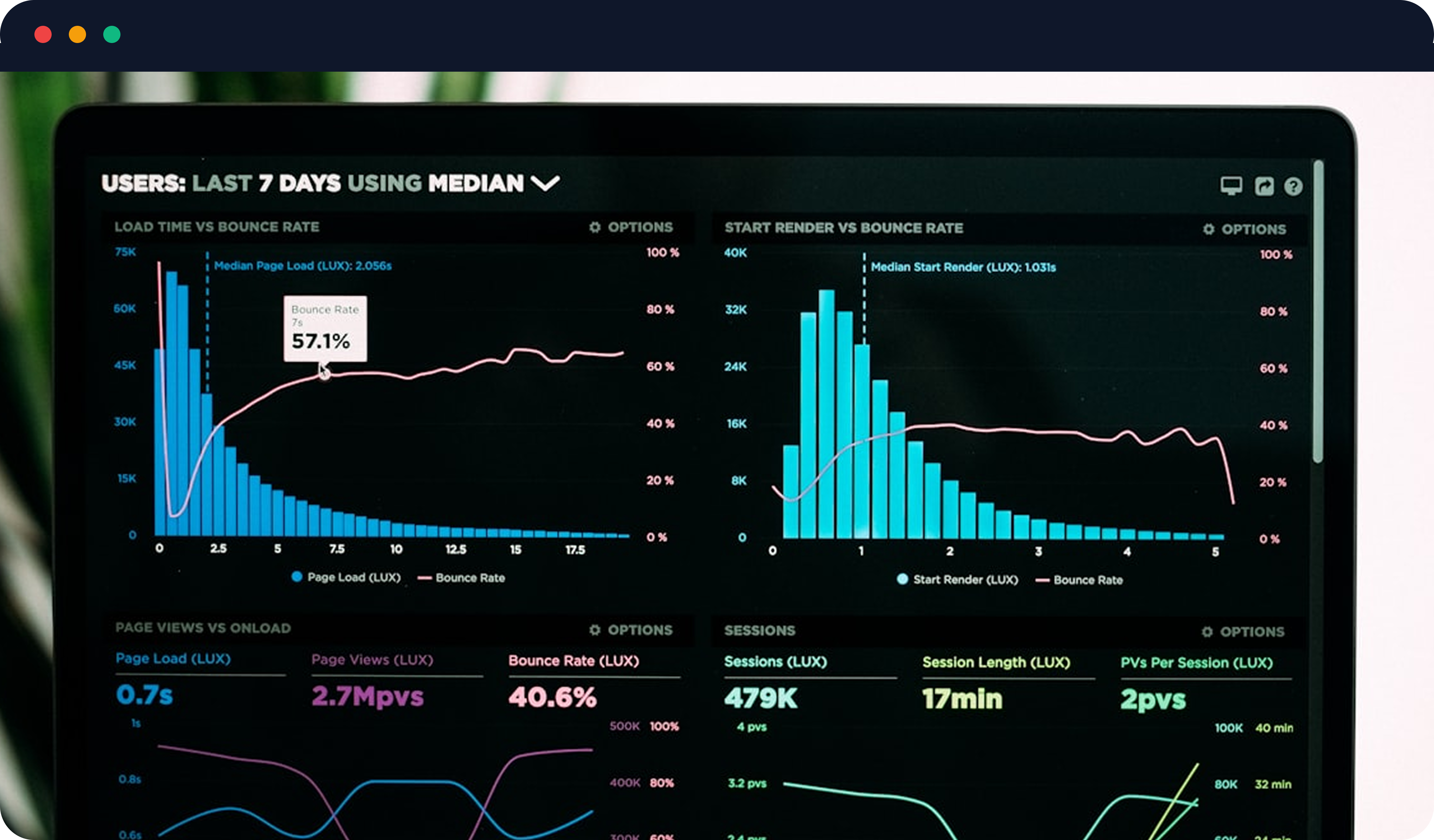Click gear icon in Page Views panel

click(595, 630)
